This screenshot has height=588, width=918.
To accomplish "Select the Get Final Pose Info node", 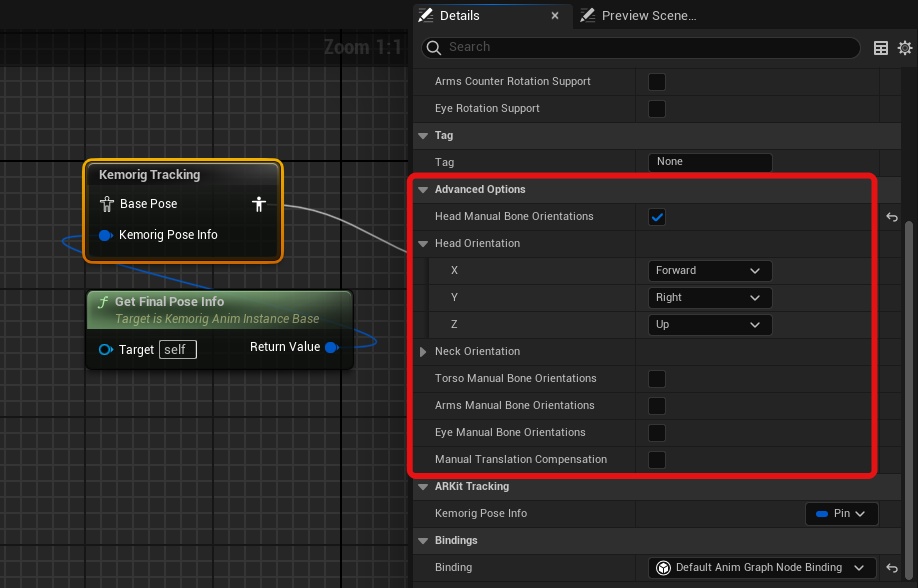I will tap(169, 302).
